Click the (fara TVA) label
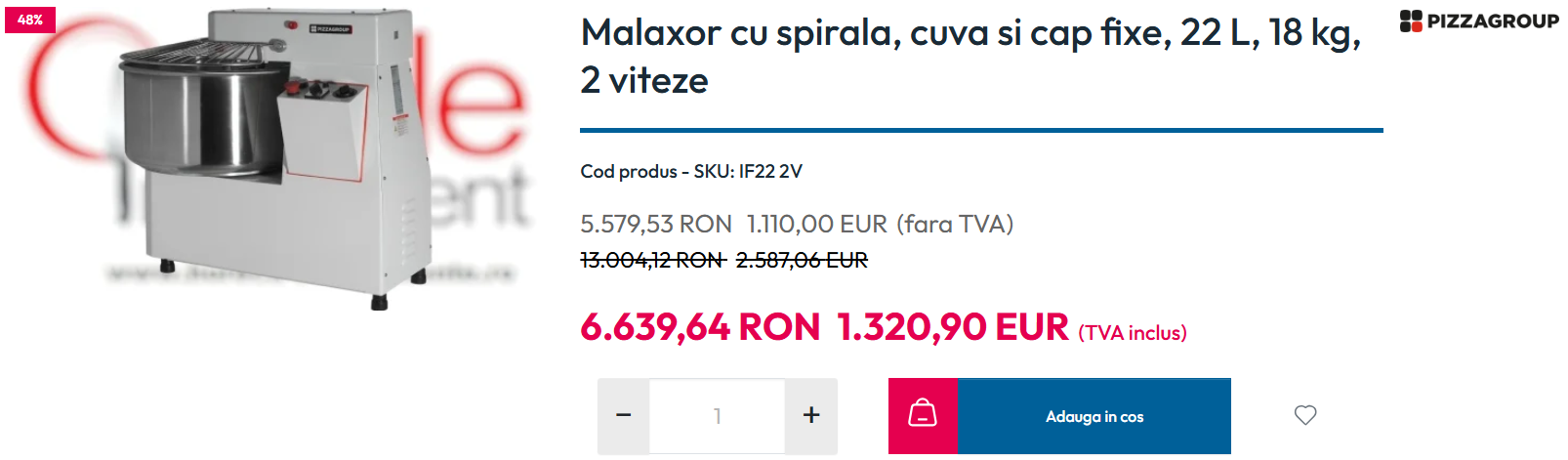This screenshot has height=460, width=1568. 955,225
